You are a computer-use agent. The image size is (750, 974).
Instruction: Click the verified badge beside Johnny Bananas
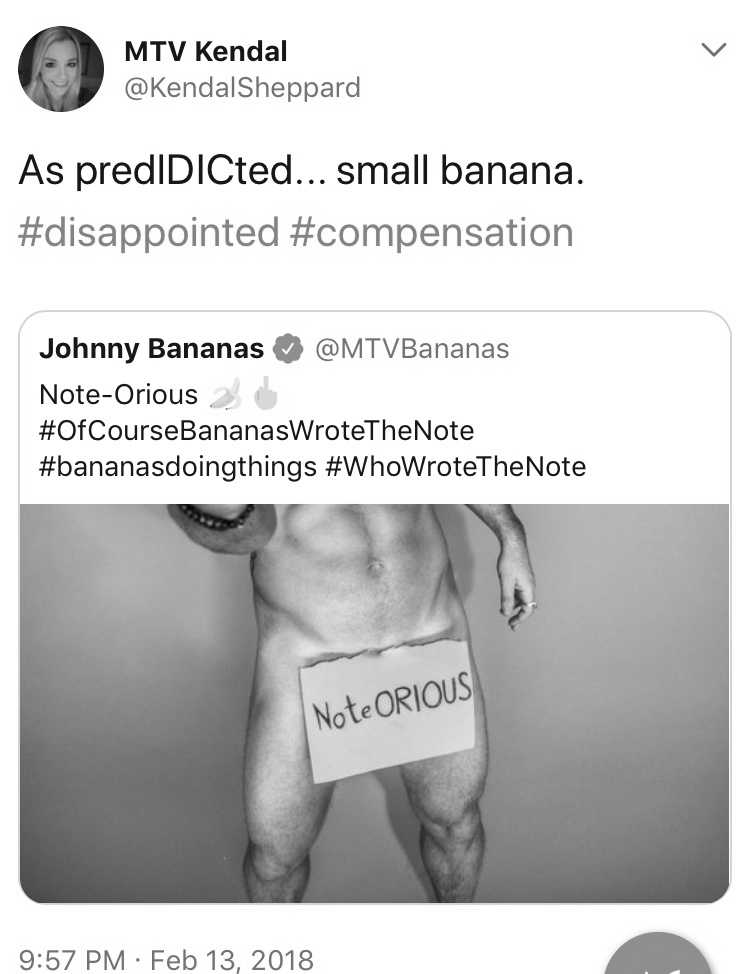coord(288,348)
